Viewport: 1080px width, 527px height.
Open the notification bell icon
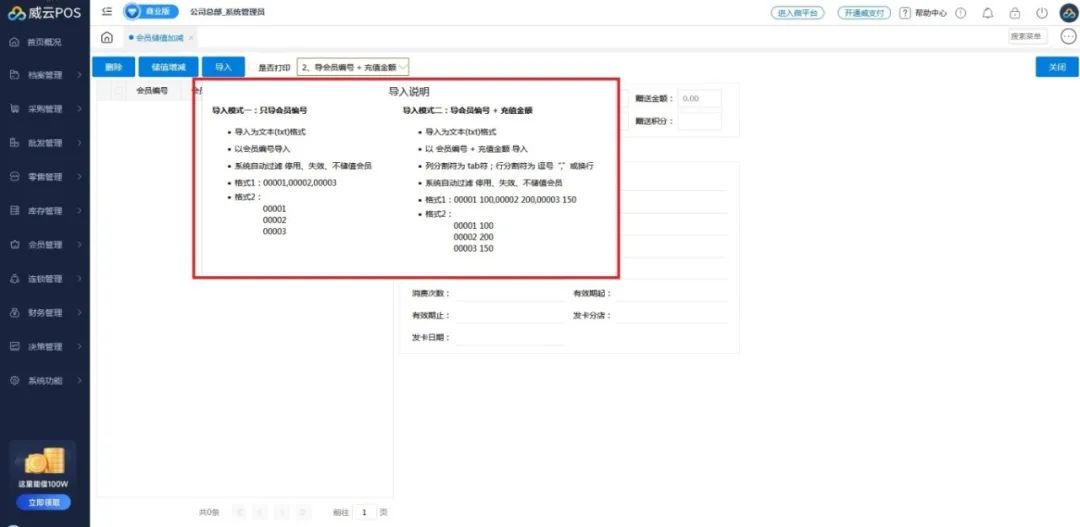(x=988, y=13)
